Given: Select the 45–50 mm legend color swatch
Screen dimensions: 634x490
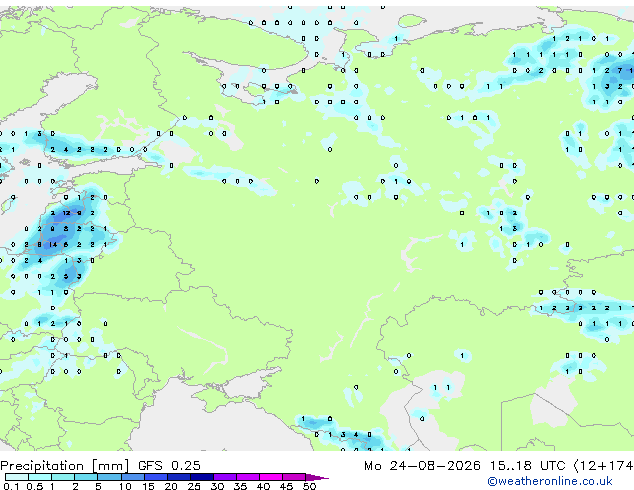Looking at the screenshot, I should point(294,477).
